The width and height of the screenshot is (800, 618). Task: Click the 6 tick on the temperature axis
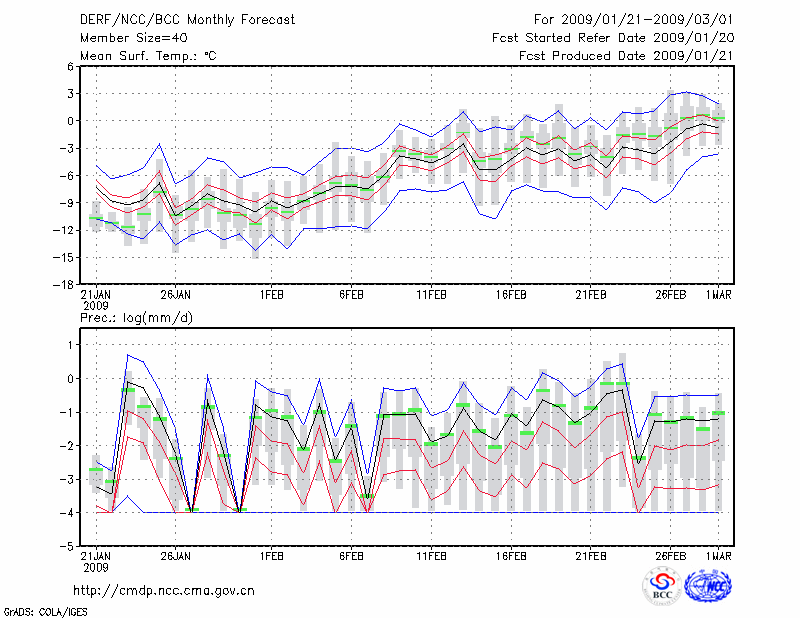pos(71,66)
